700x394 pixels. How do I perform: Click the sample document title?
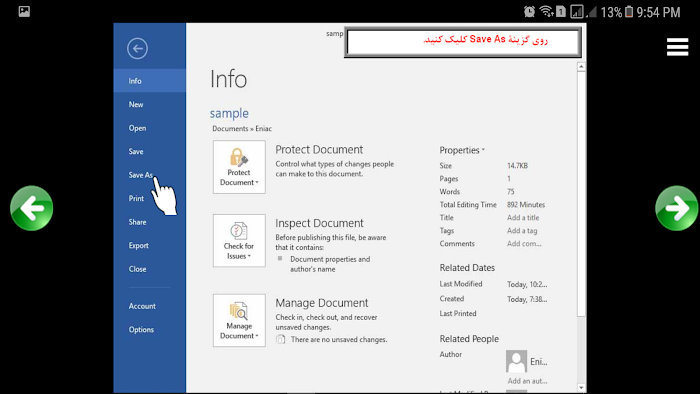click(229, 113)
